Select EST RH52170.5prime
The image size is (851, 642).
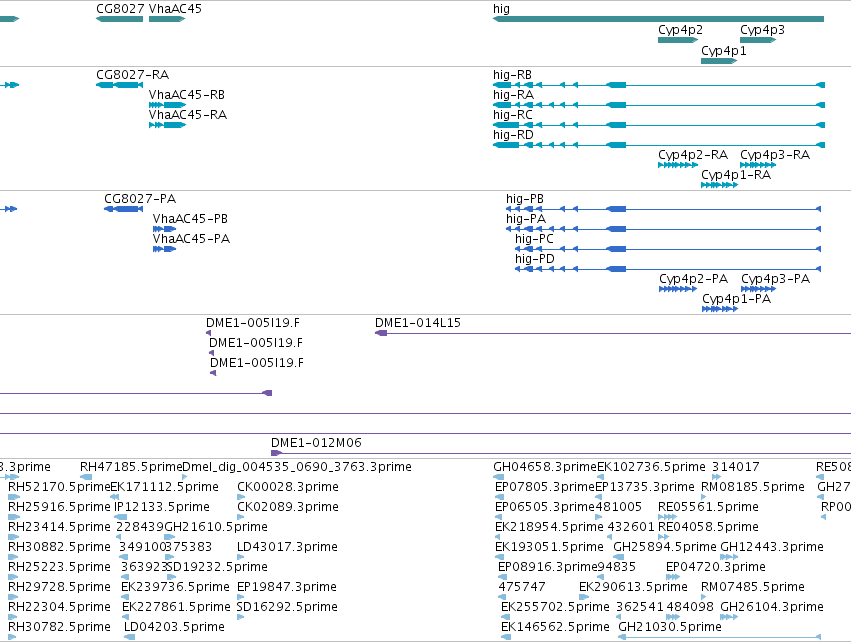coord(59,487)
